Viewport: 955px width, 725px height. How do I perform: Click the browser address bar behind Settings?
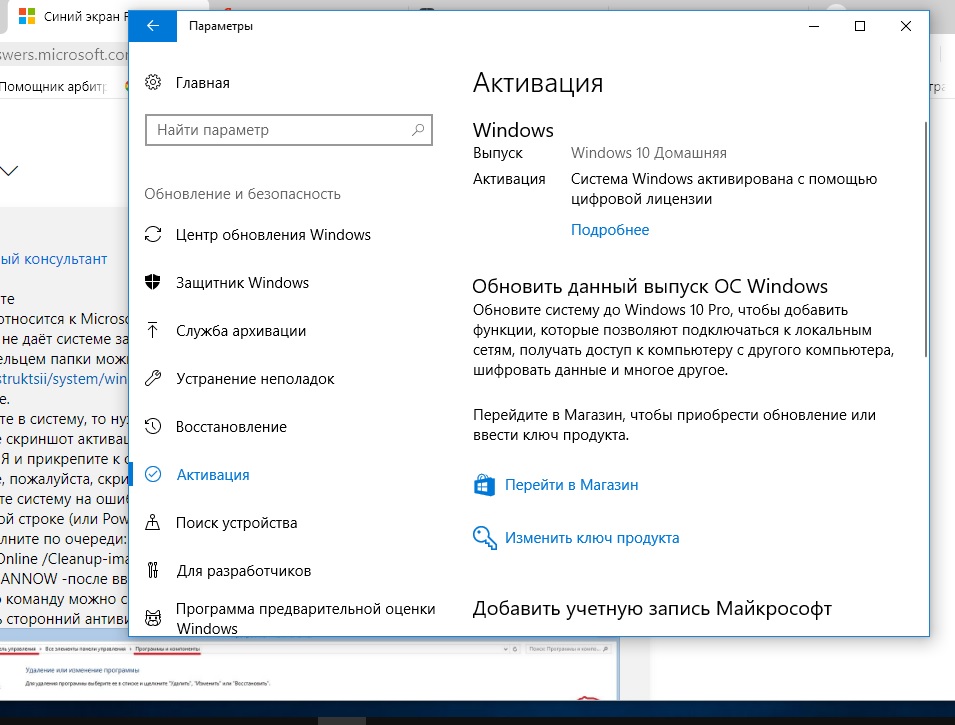click(x=64, y=55)
